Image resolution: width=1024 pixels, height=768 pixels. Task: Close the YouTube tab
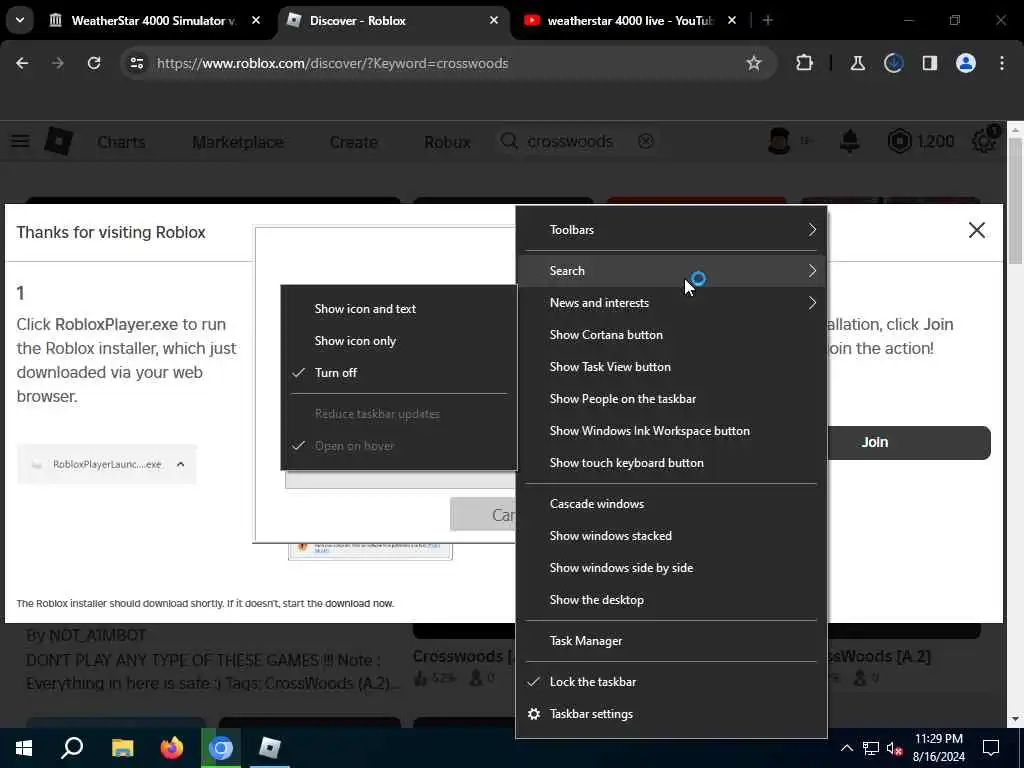tap(732, 20)
